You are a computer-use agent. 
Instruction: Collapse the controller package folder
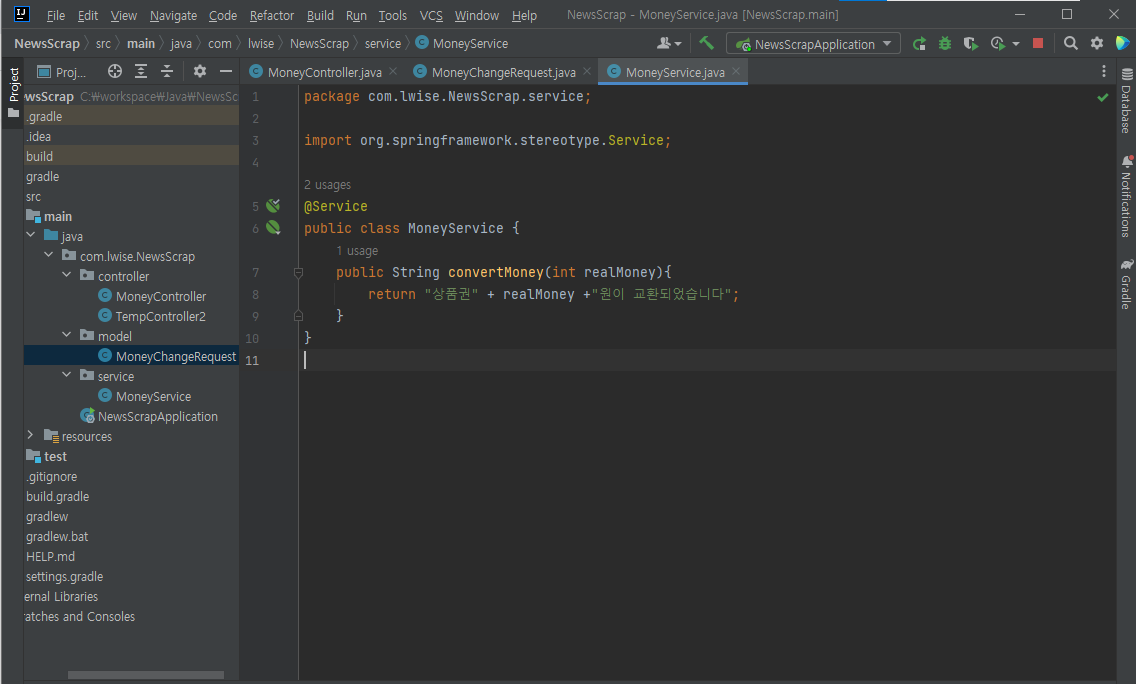click(x=67, y=276)
